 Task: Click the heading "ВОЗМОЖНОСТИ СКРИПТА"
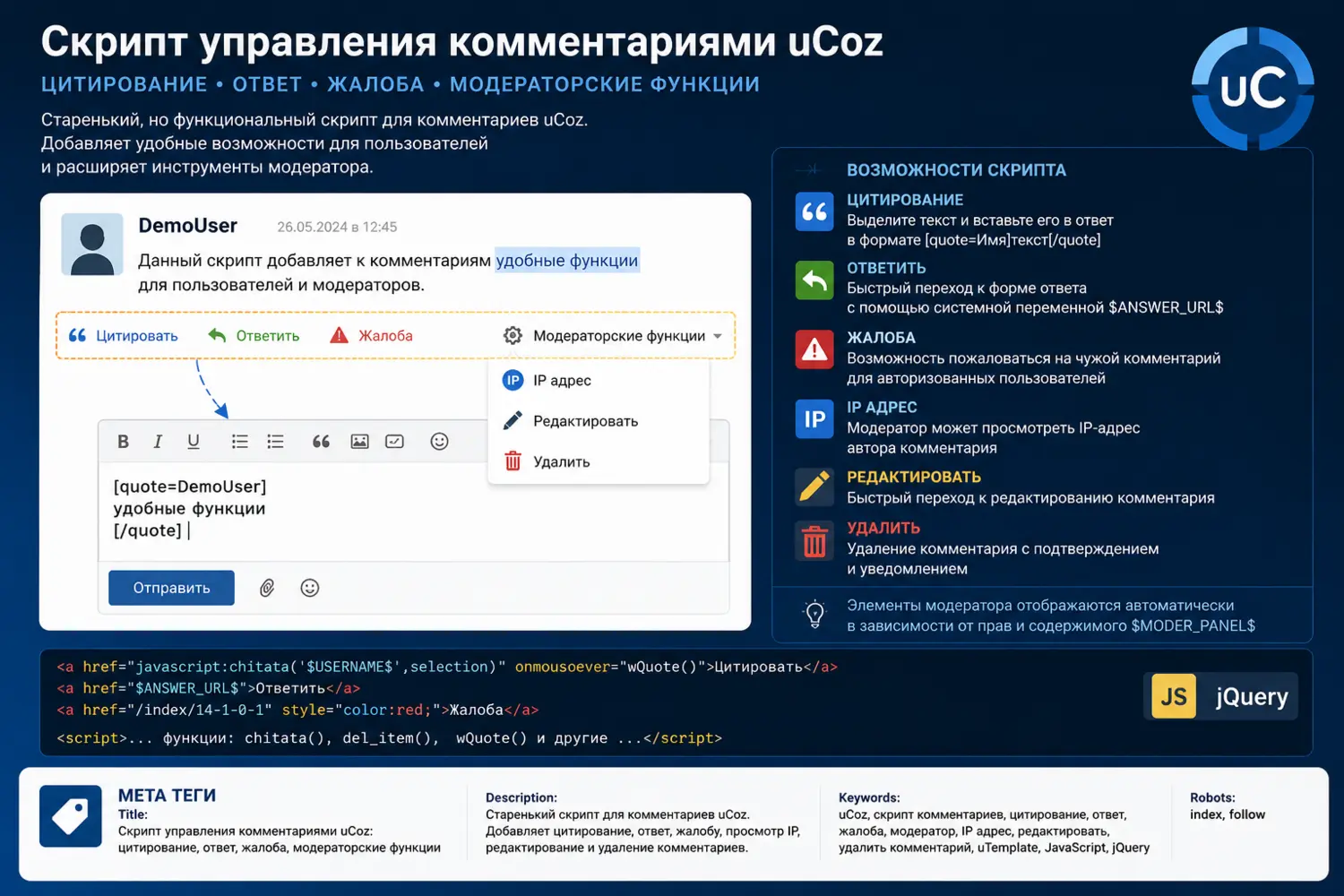[x=956, y=170]
